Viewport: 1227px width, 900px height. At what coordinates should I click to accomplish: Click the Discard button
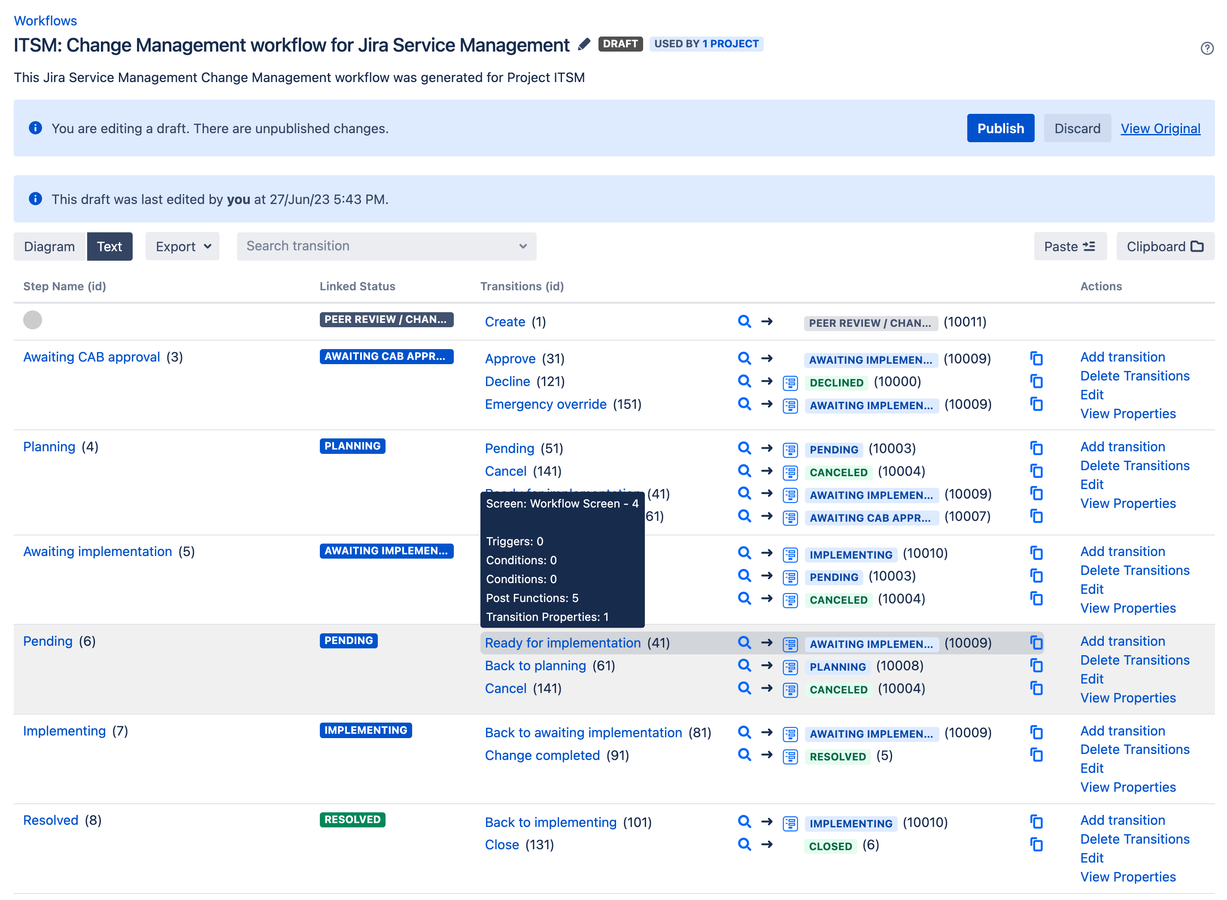[x=1077, y=128]
